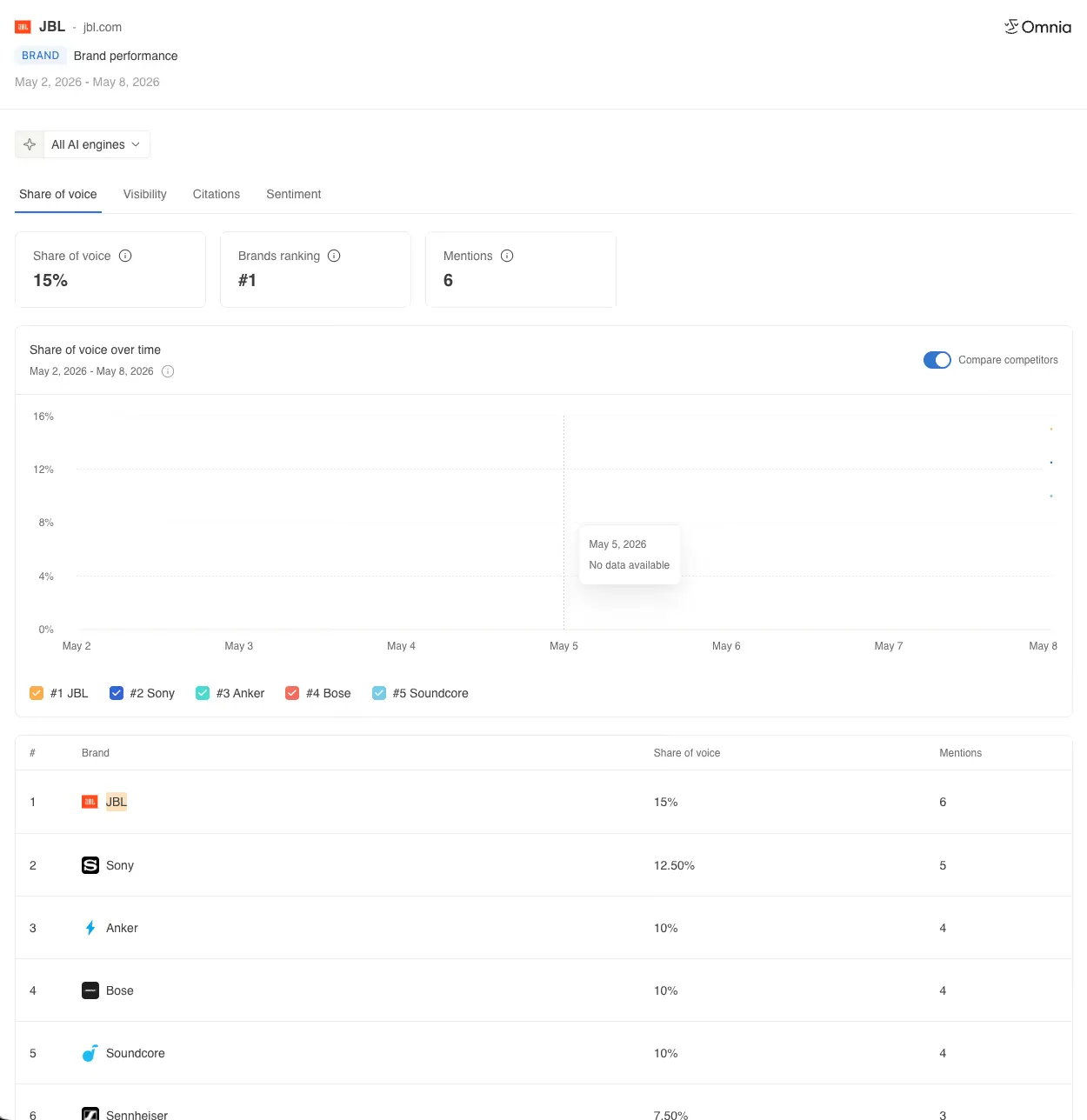Click the JBL brand name in table

[x=117, y=802]
